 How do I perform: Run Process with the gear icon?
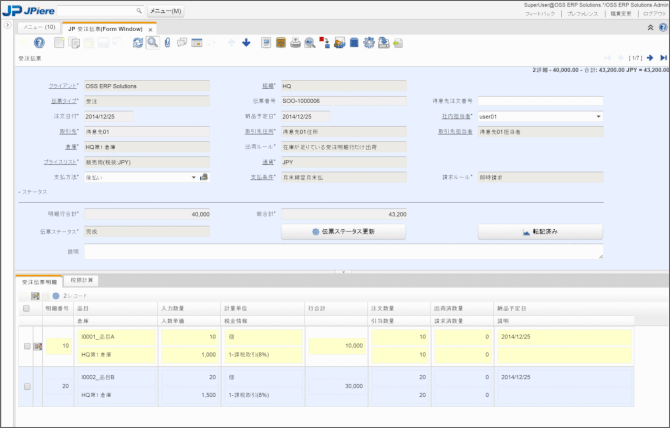pos(369,43)
